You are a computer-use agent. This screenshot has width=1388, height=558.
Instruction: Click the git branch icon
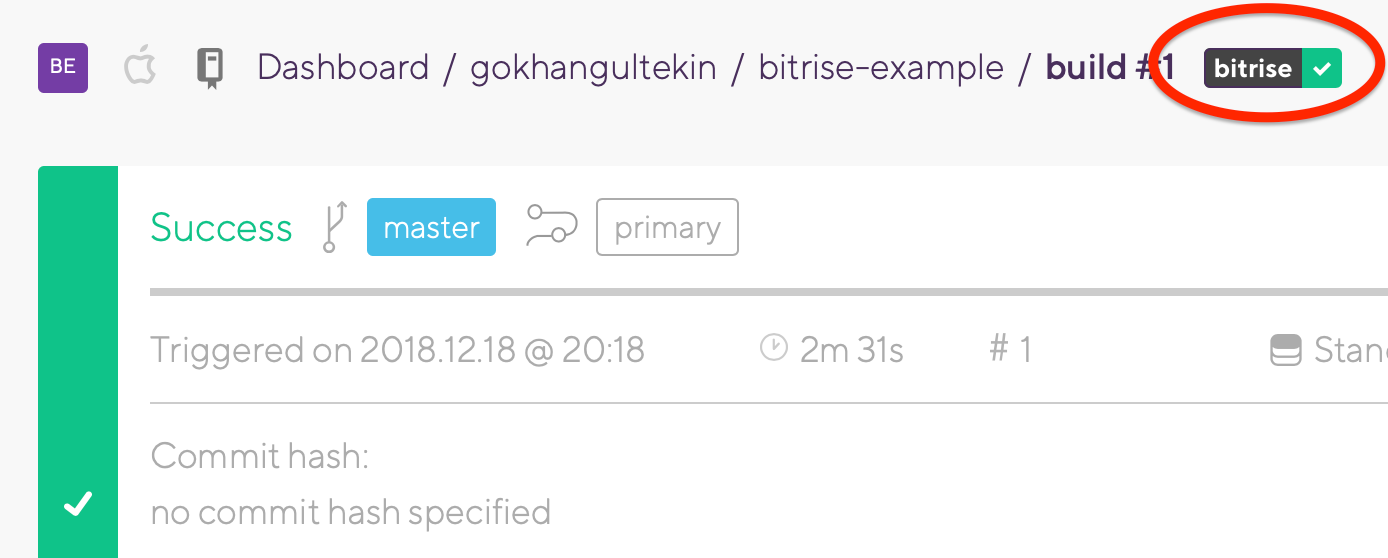[335, 227]
